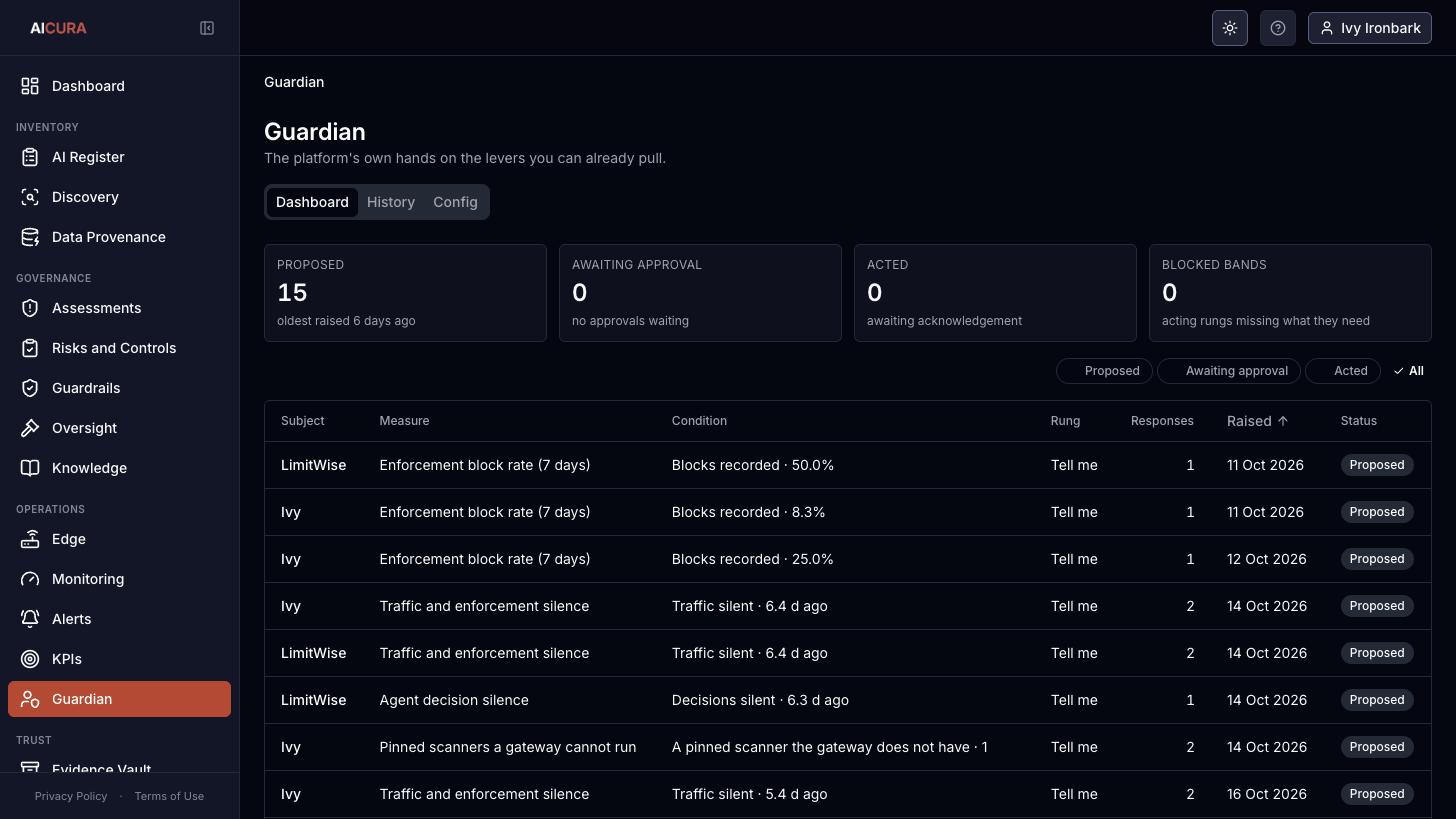Click the 'Blocks recorded · 8.3%' condition
The width and height of the screenshot is (1456, 819).
pos(748,512)
